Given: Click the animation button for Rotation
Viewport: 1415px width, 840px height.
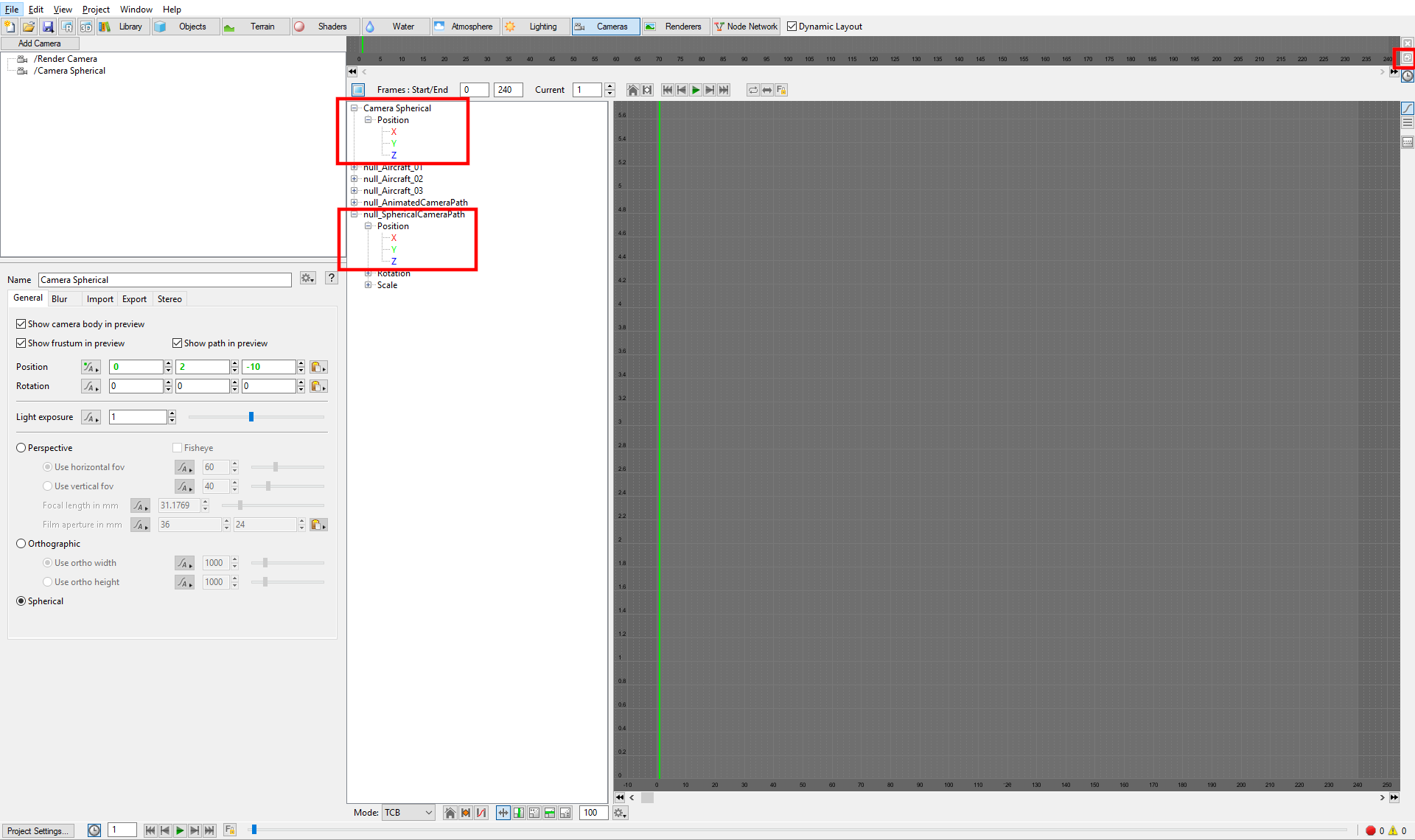Looking at the screenshot, I should 91,386.
